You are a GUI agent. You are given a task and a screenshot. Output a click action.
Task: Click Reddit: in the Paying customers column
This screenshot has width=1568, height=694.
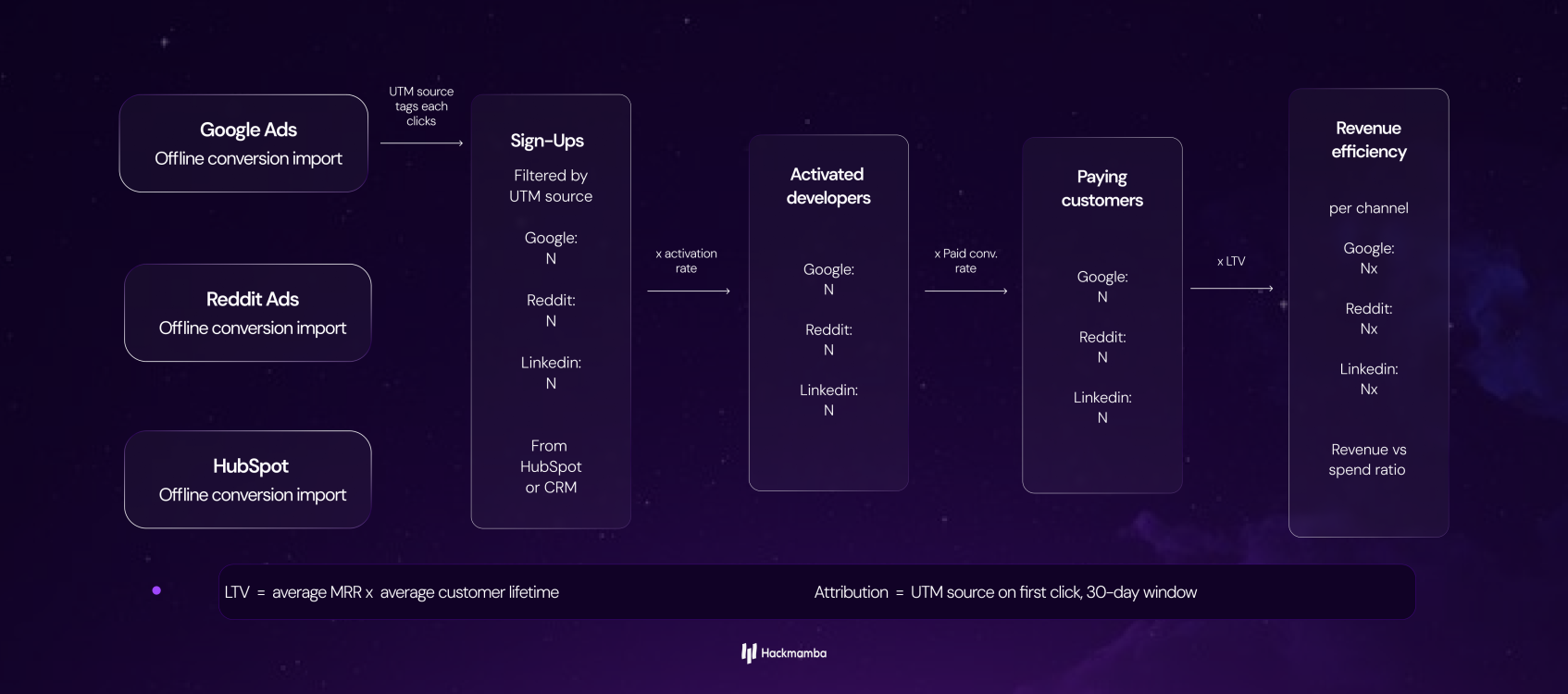click(1102, 337)
